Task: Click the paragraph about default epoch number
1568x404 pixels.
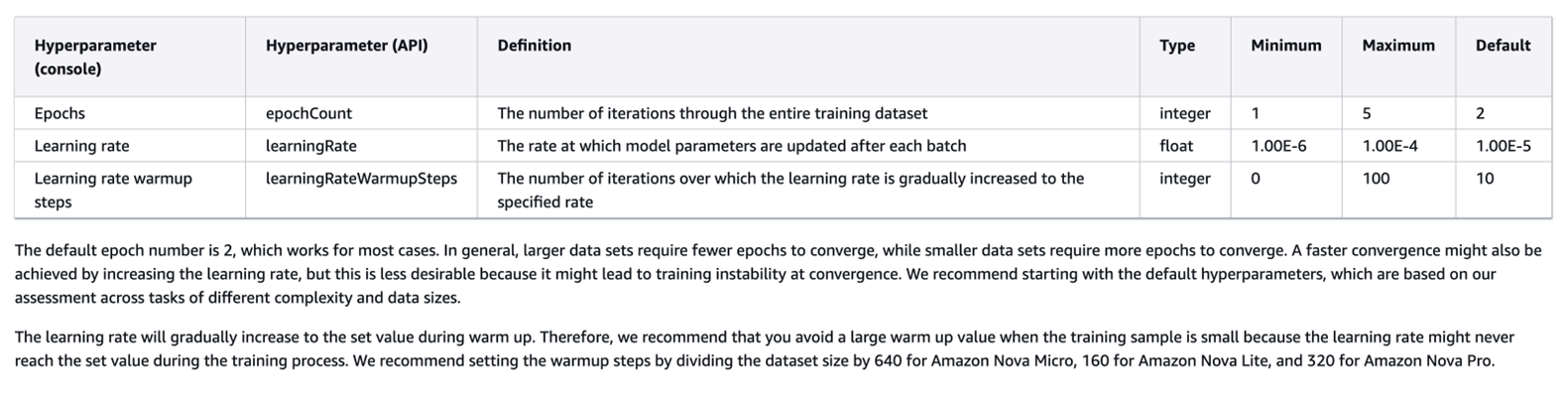Action: click(x=778, y=274)
